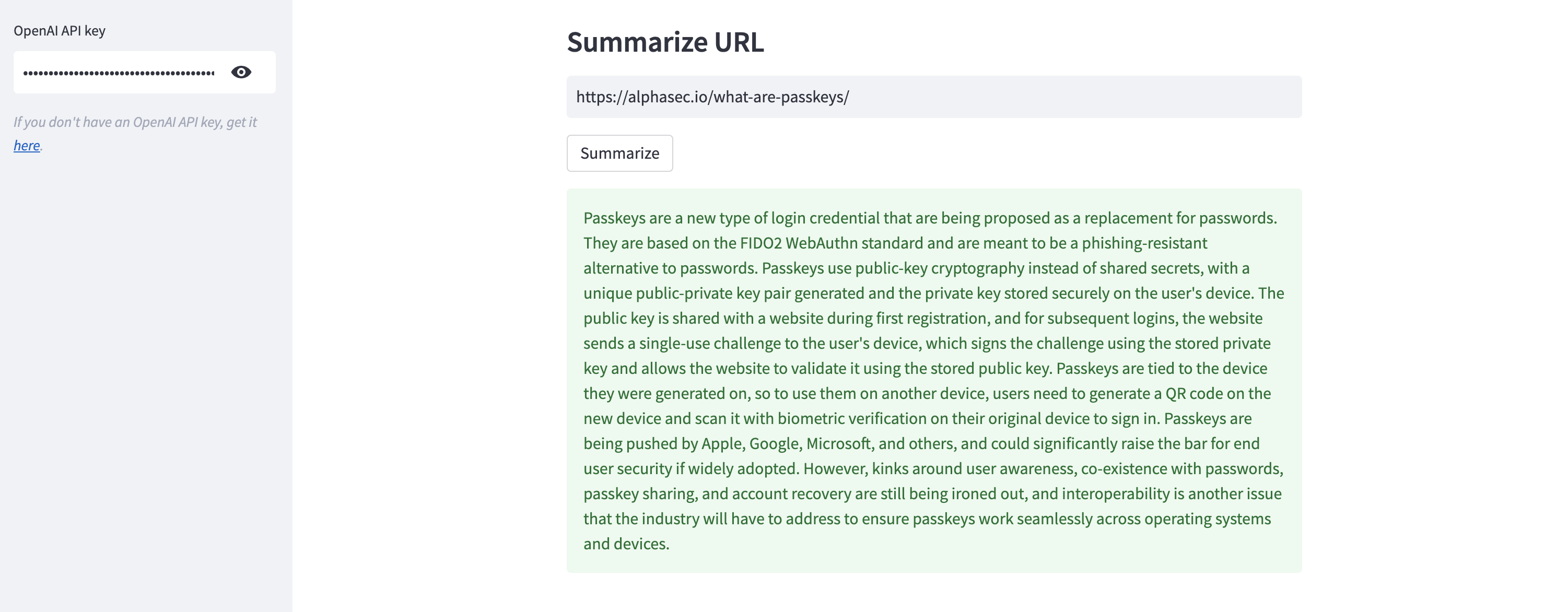1568x612 pixels.
Task: Click the Summarize button label text
Action: click(x=619, y=154)
